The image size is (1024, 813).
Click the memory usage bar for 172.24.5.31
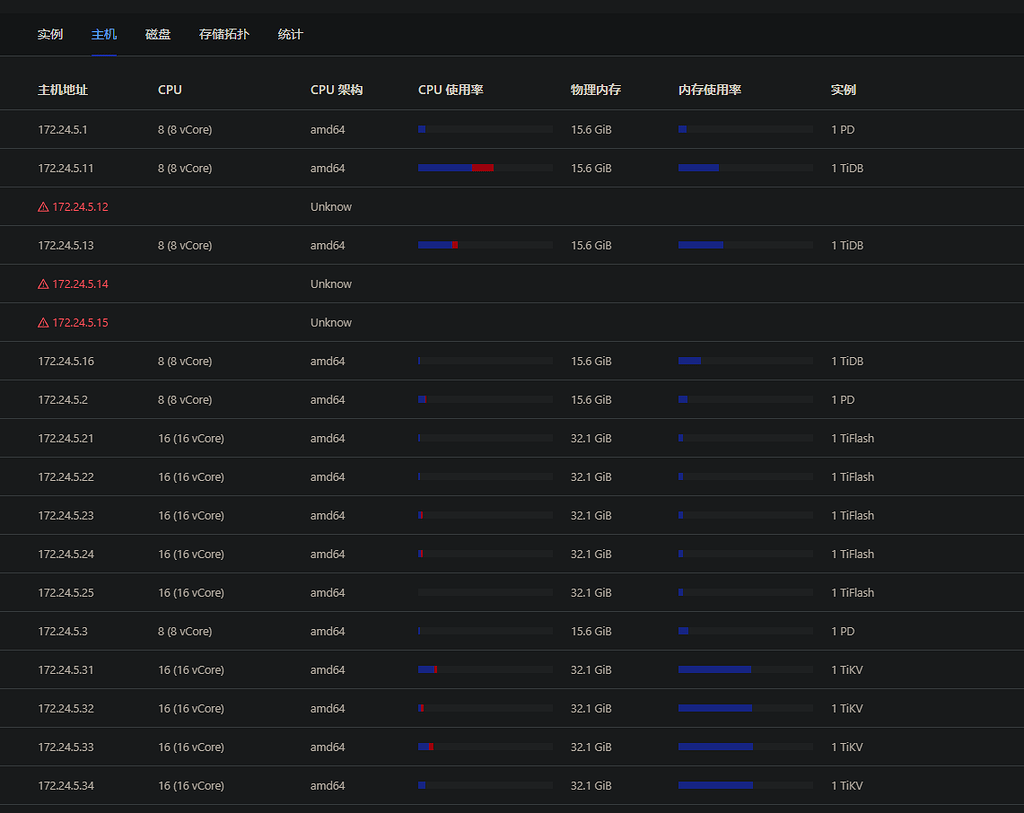pyautogui.click(x=745, y=669)
